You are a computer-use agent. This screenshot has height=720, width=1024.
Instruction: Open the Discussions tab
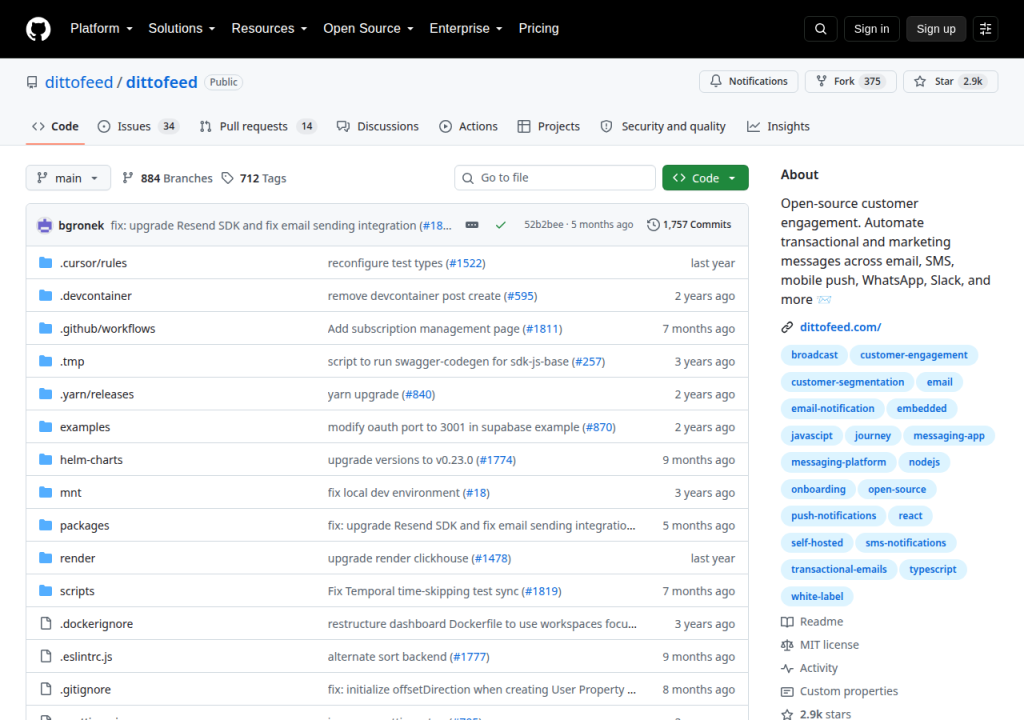(x=377, y=127)
